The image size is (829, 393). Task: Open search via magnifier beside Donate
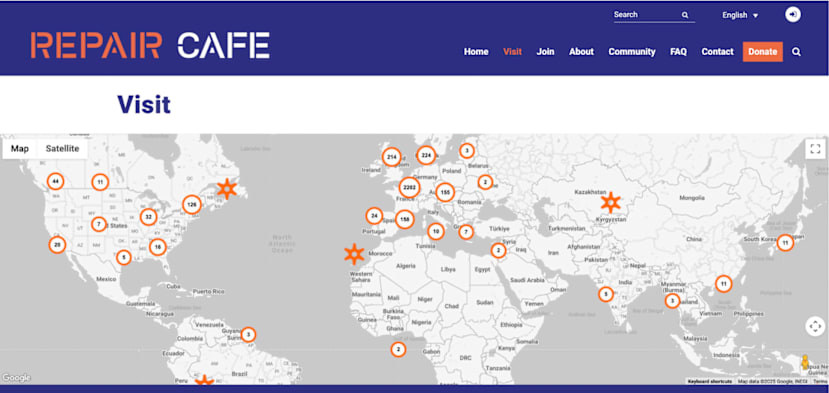click(x=796, y=52)
